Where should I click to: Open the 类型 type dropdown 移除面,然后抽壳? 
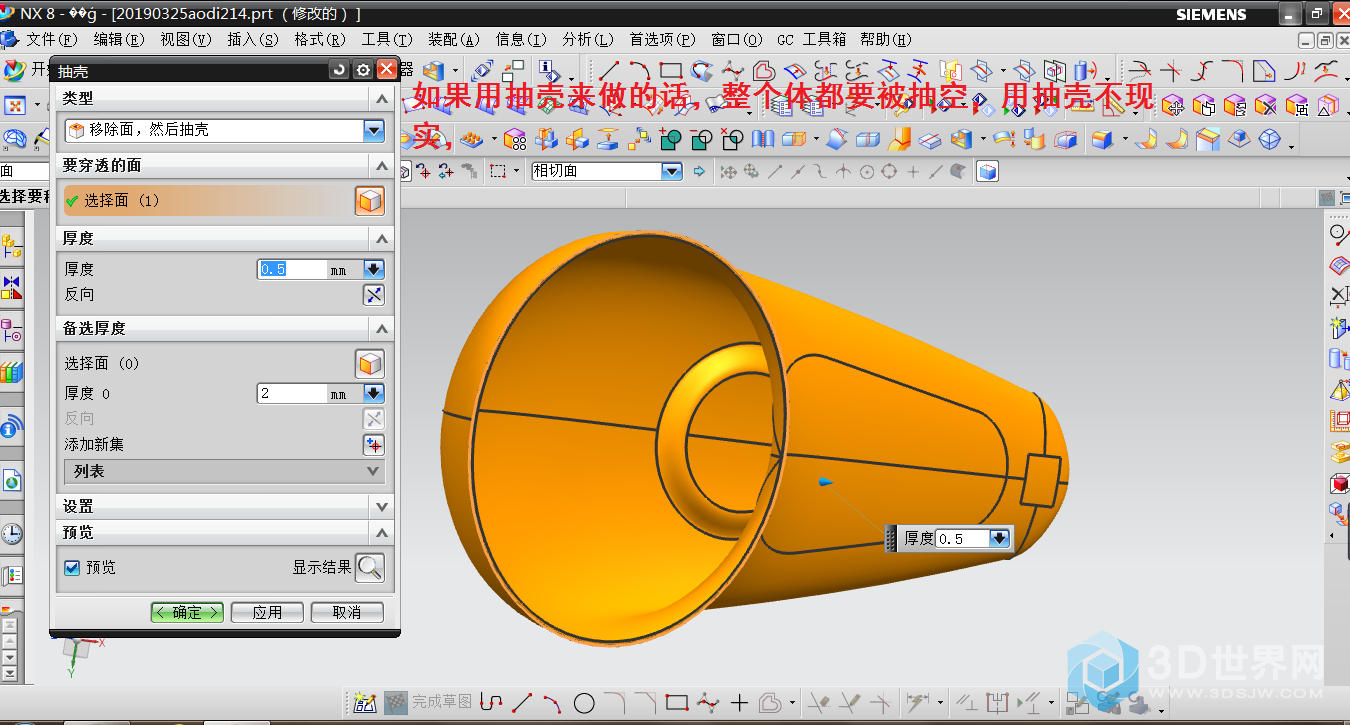point(374,130)
